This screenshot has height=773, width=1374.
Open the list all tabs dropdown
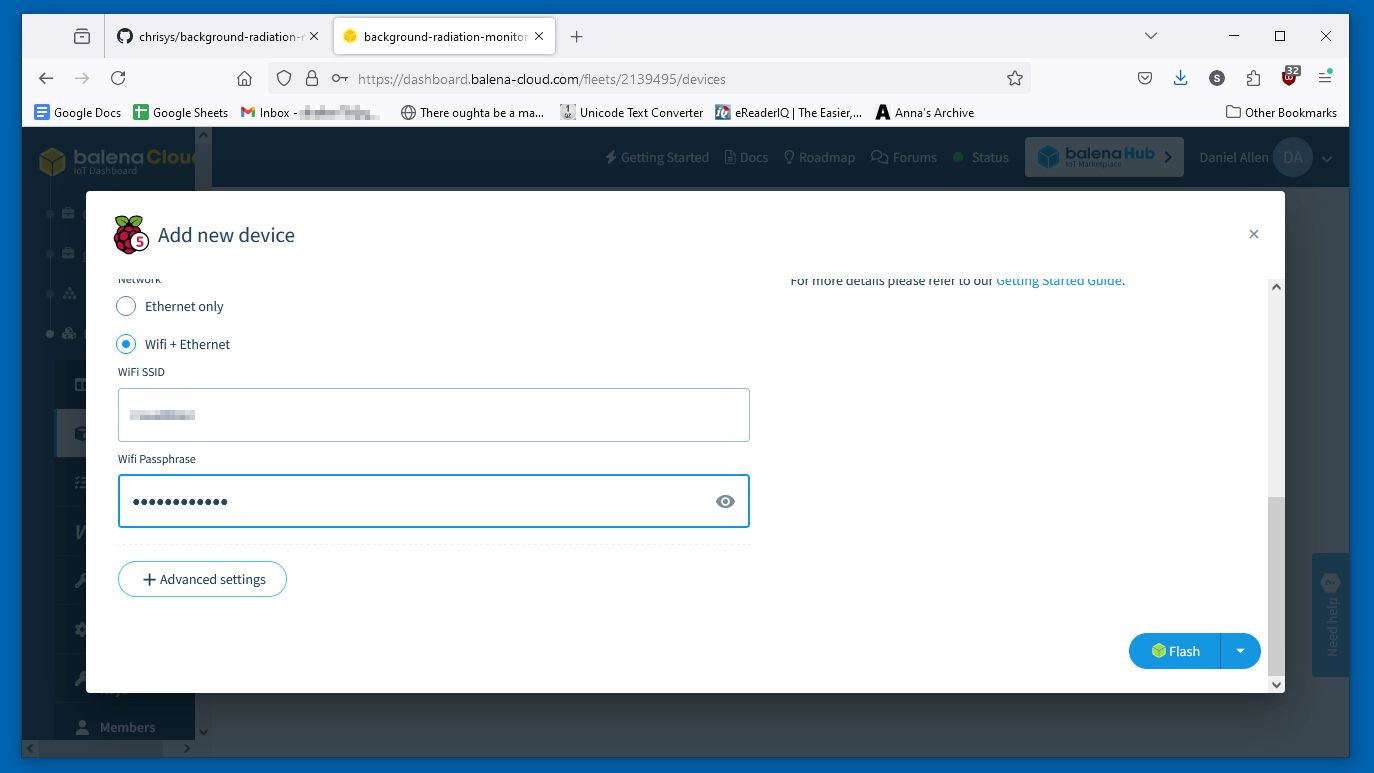point(1151,36)
